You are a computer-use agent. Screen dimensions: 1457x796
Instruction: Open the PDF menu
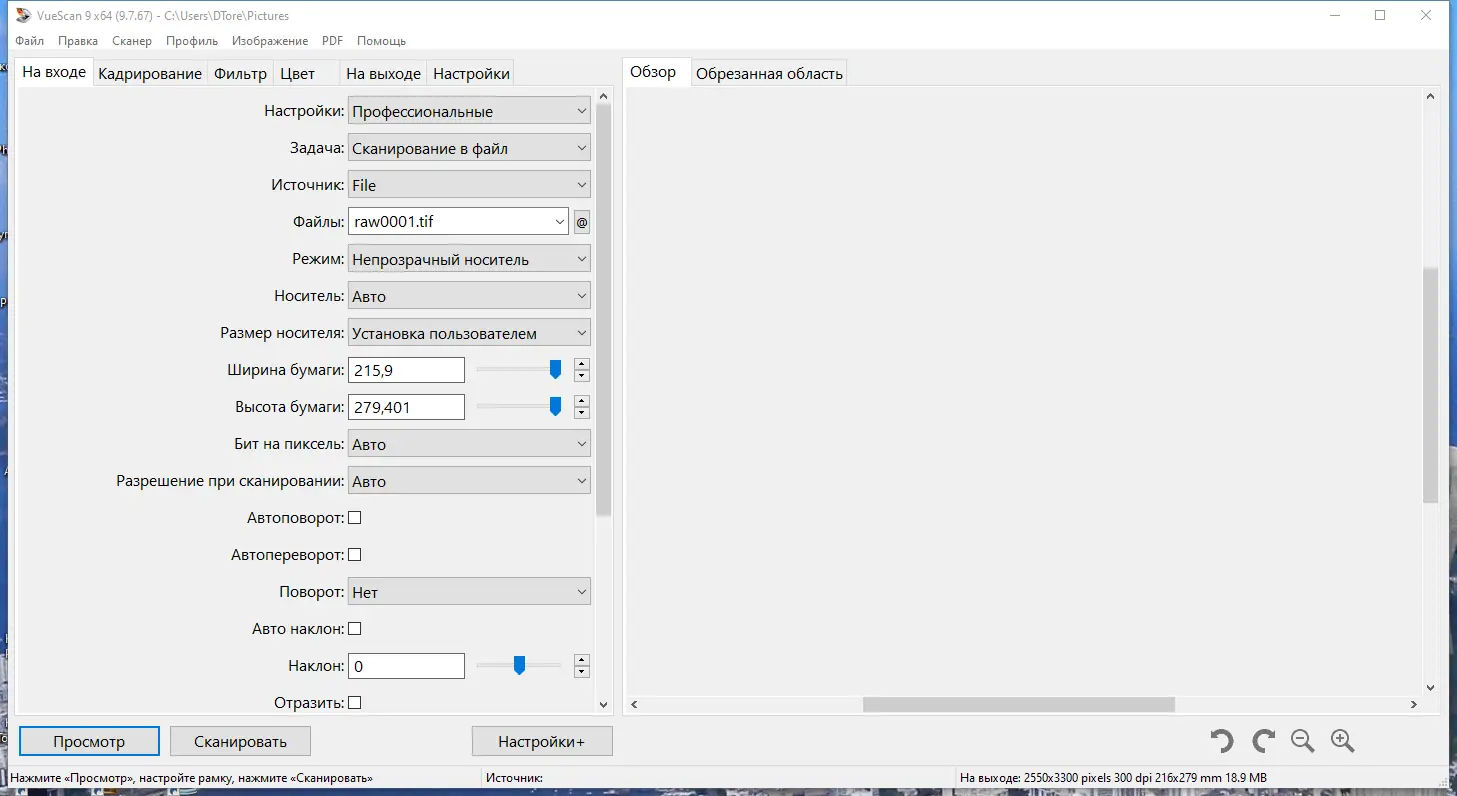[332, 41]
